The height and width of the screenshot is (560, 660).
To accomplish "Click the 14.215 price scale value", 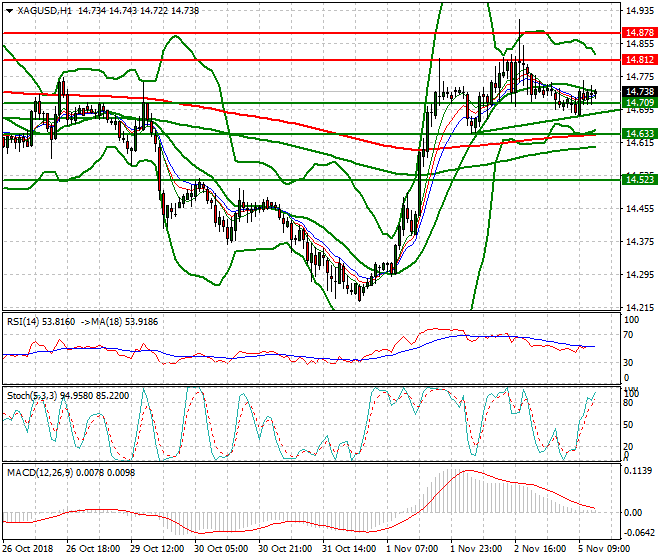I will 640,308.
